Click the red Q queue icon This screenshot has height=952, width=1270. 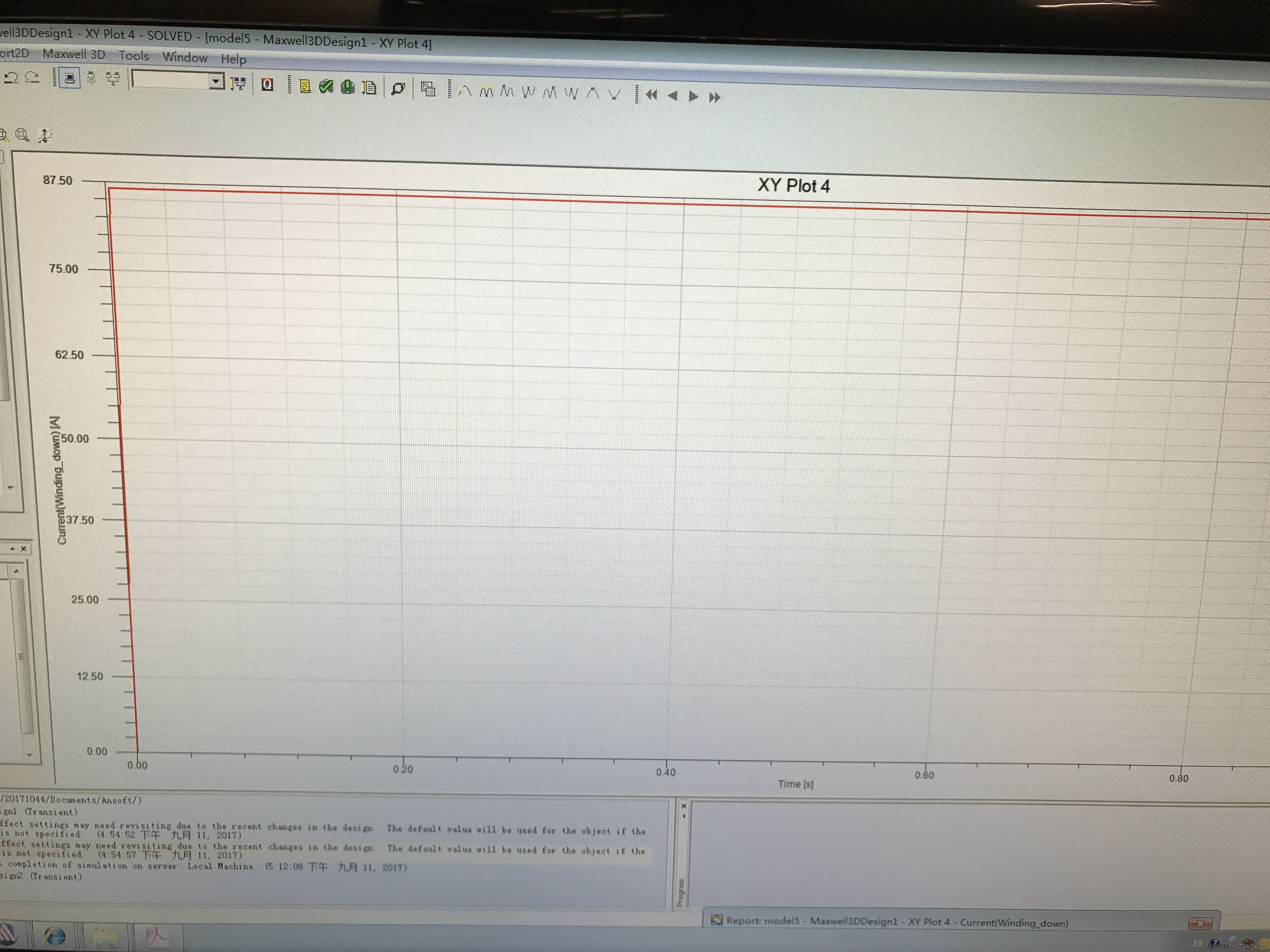[267, 85]
